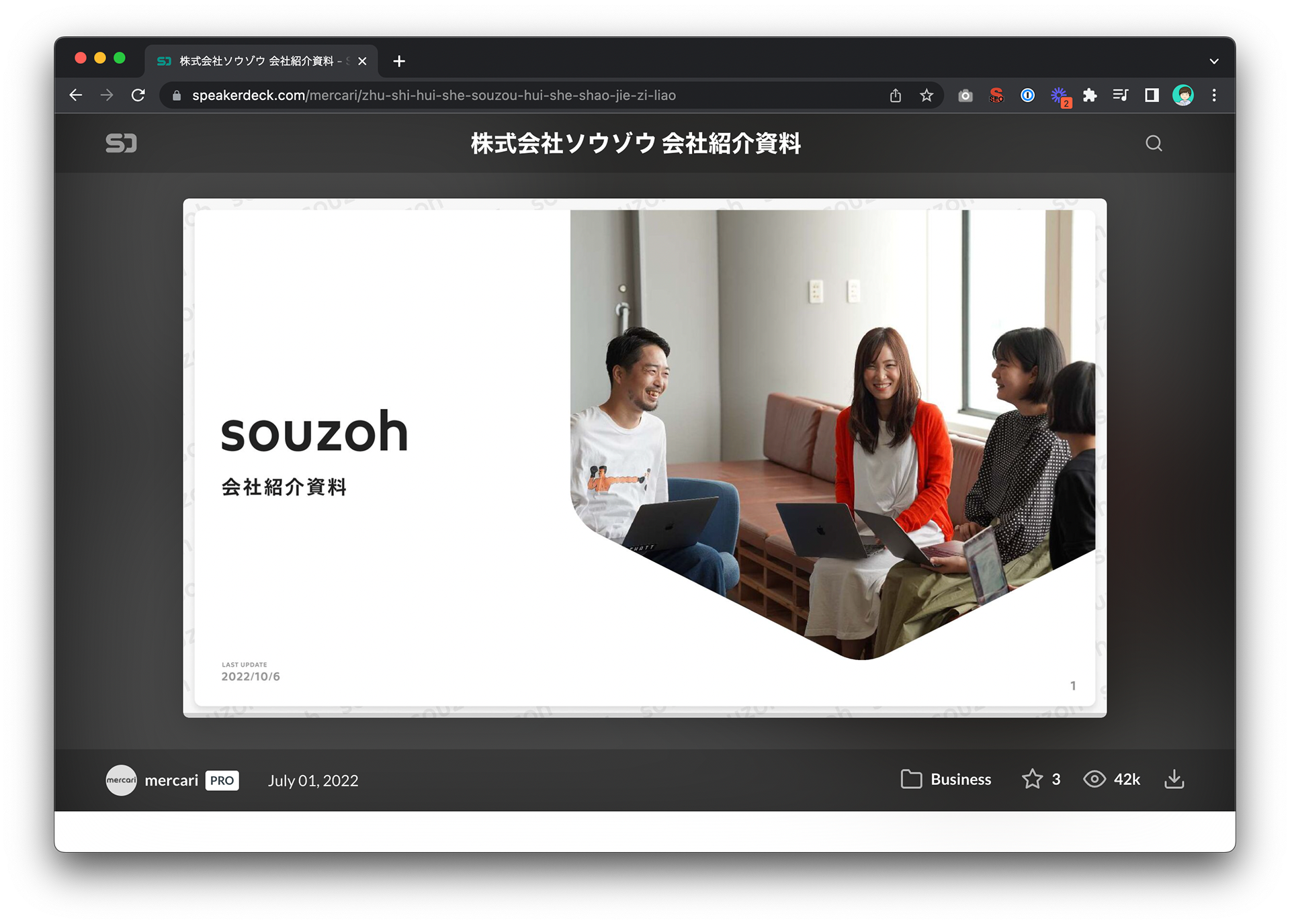Bookmark this tab with the star icon
The height and width of the screenshot is (924, 1290).
pyautogui.click(x=927, y=95)
